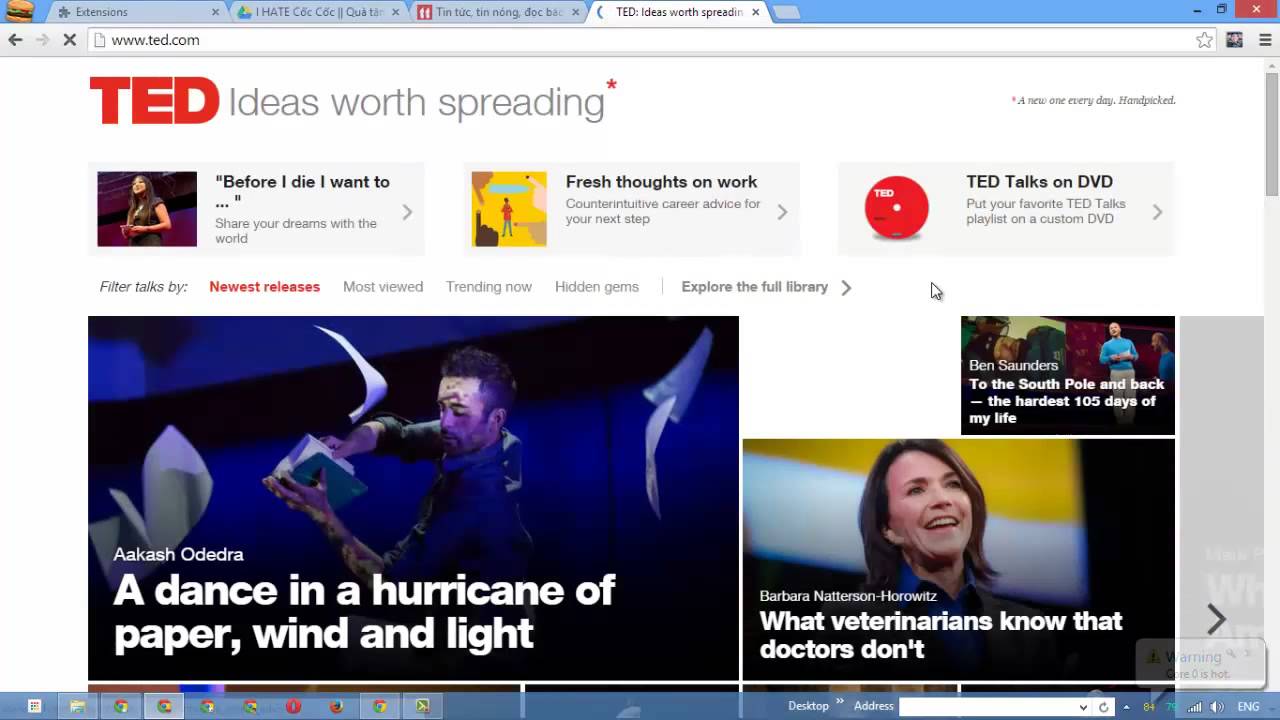Close the TED tab

click(755, 12)
